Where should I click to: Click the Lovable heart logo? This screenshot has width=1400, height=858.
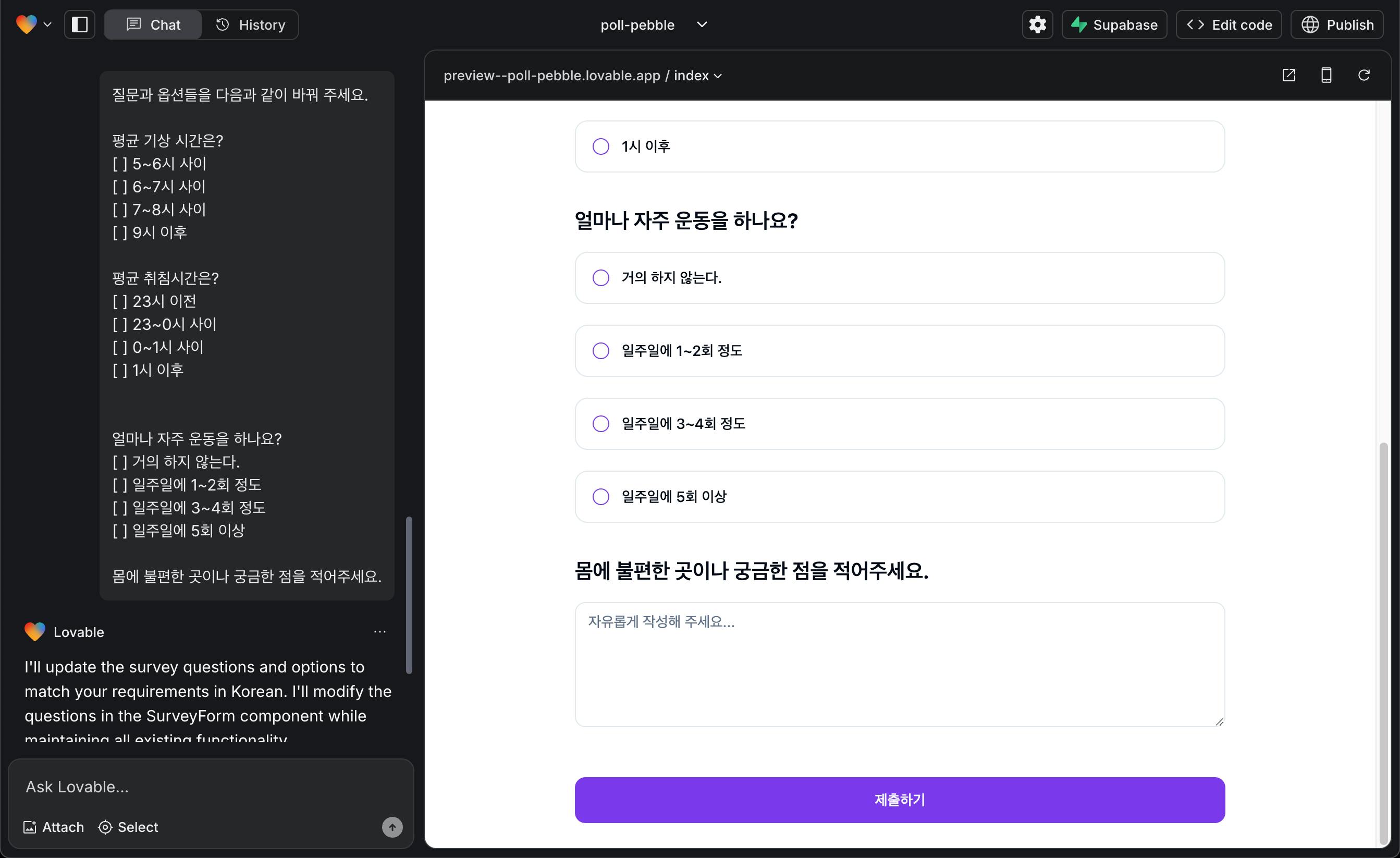pyautogui.click(x=26, y=24)
